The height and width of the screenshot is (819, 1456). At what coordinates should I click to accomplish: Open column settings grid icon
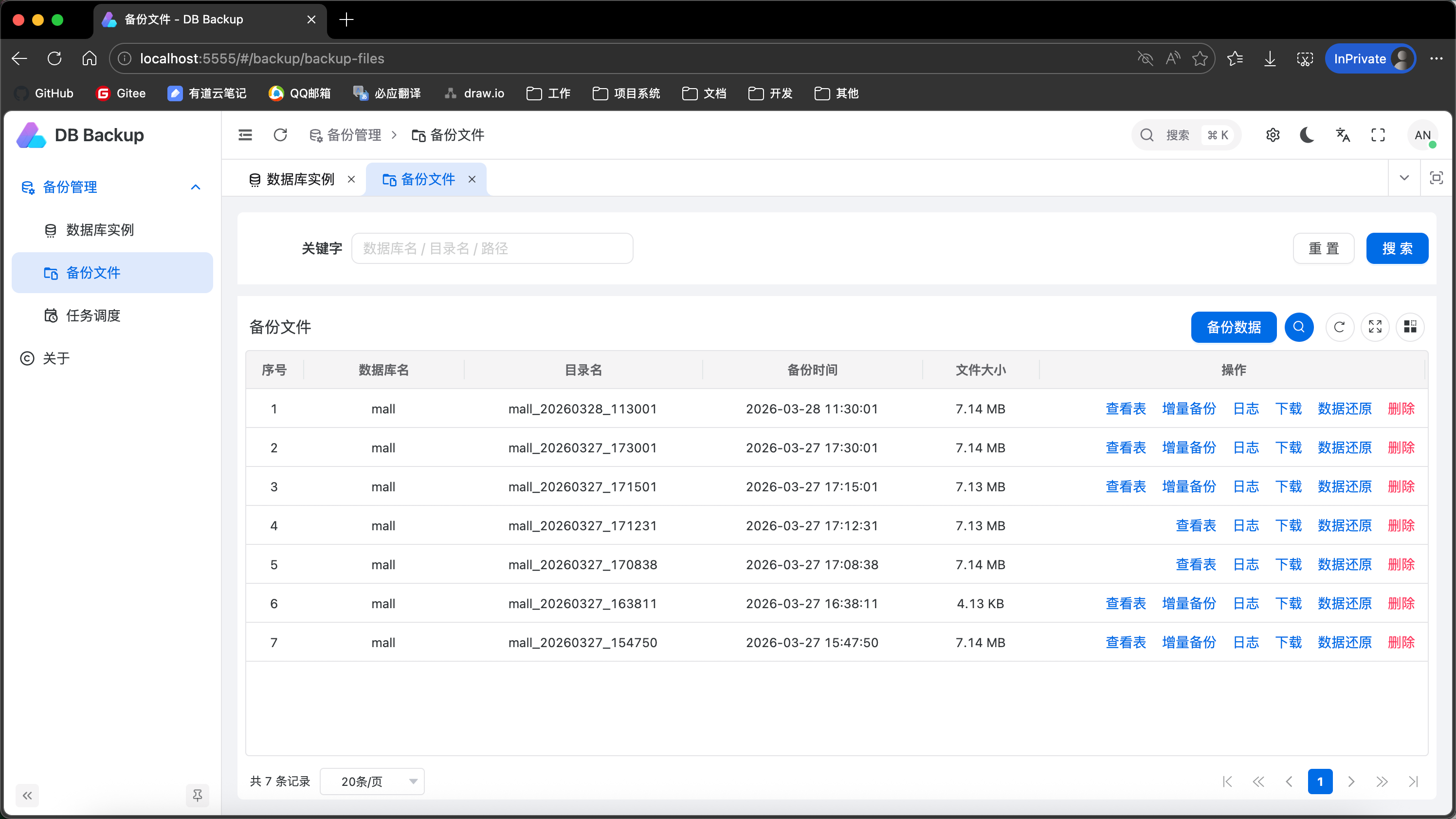[1410, 327]
